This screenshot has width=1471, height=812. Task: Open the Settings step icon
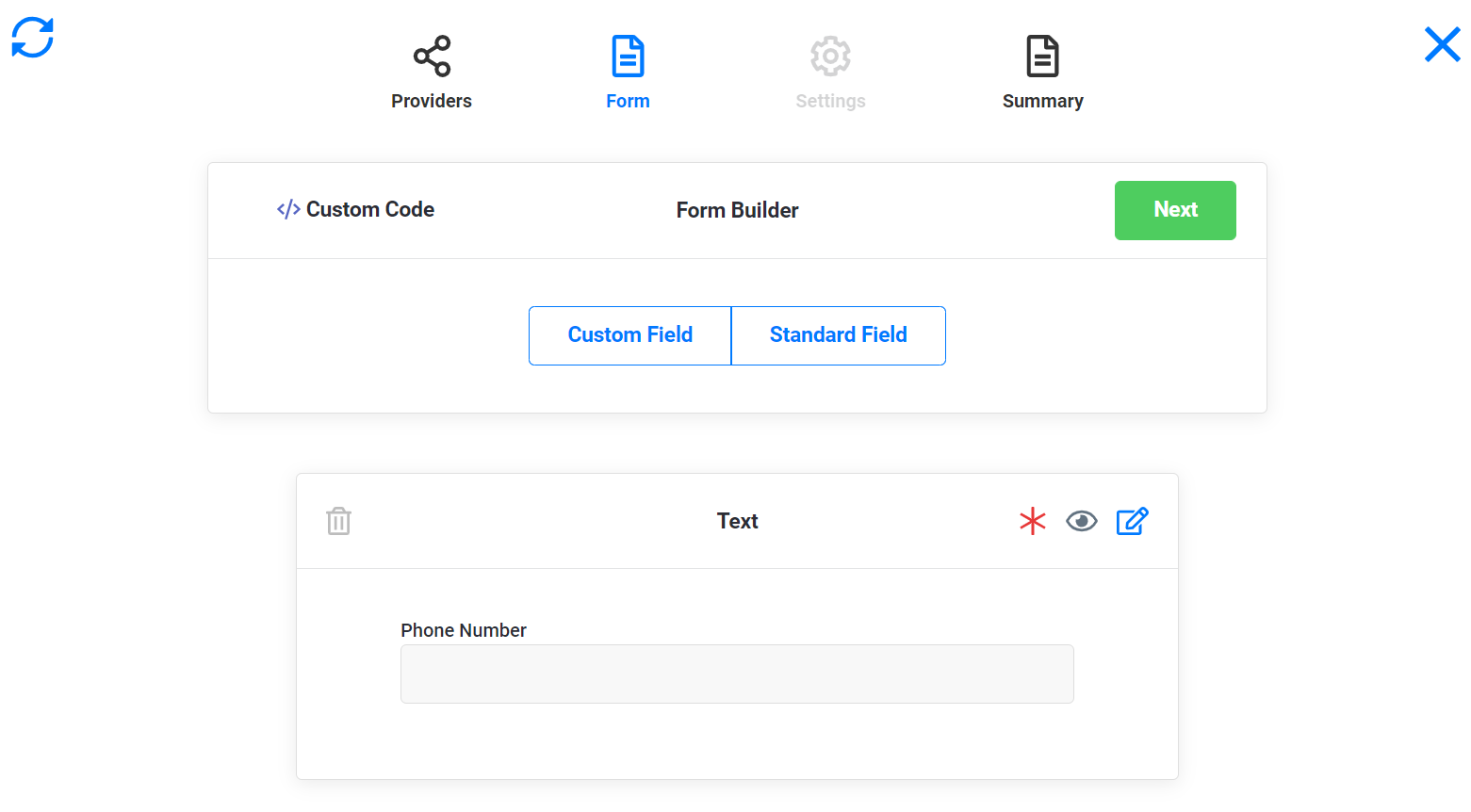click(x=830, y=56)
